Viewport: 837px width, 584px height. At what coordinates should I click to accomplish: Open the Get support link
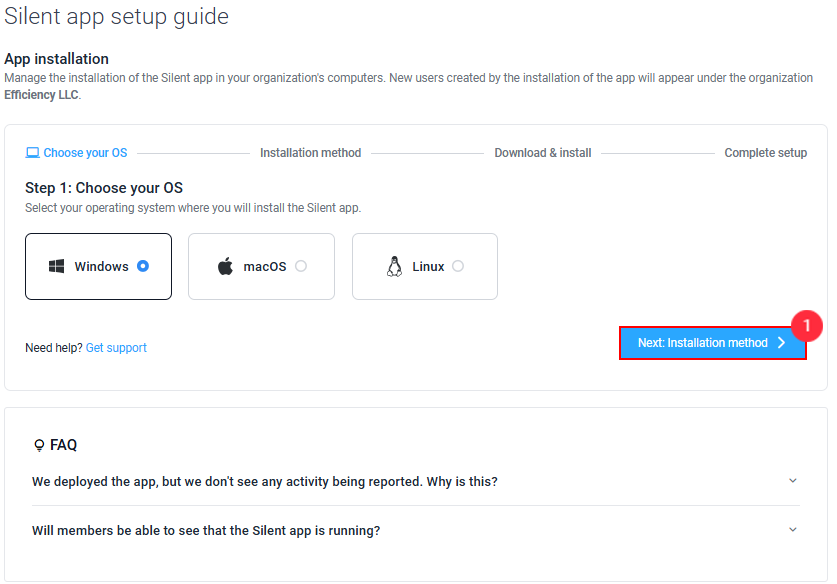click(116, 348)
